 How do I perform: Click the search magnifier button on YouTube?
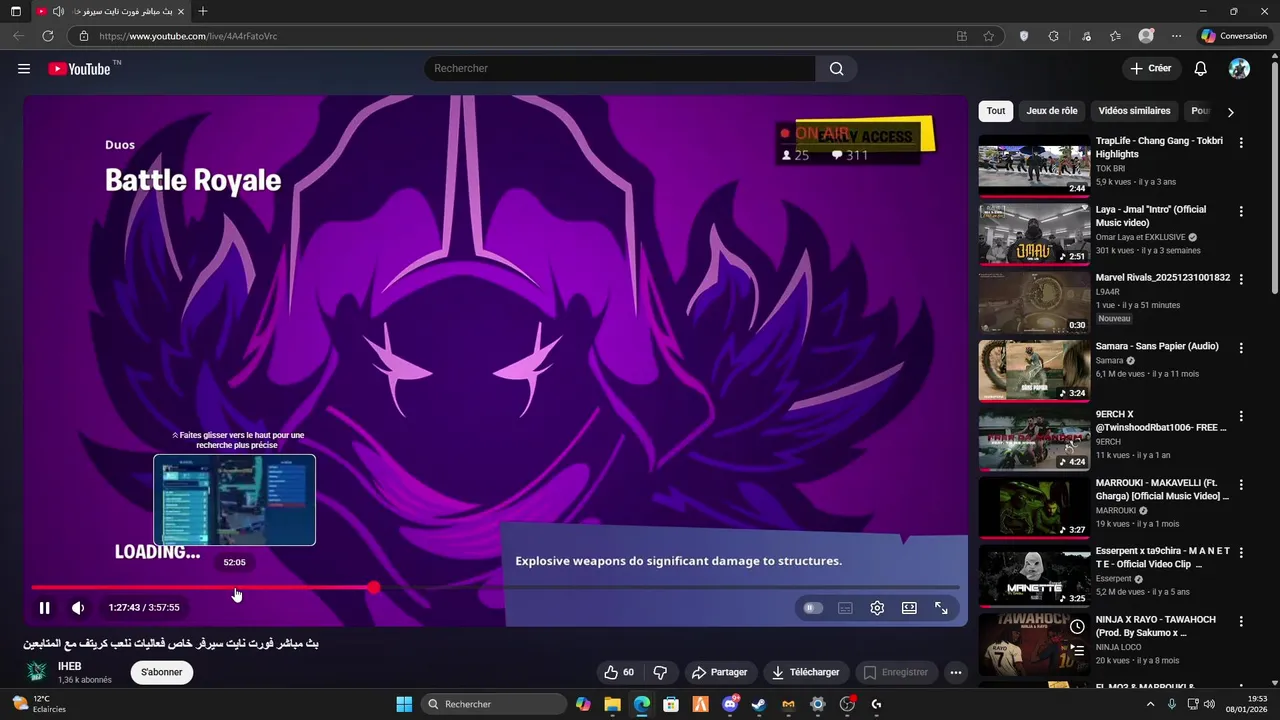(836, 68)
